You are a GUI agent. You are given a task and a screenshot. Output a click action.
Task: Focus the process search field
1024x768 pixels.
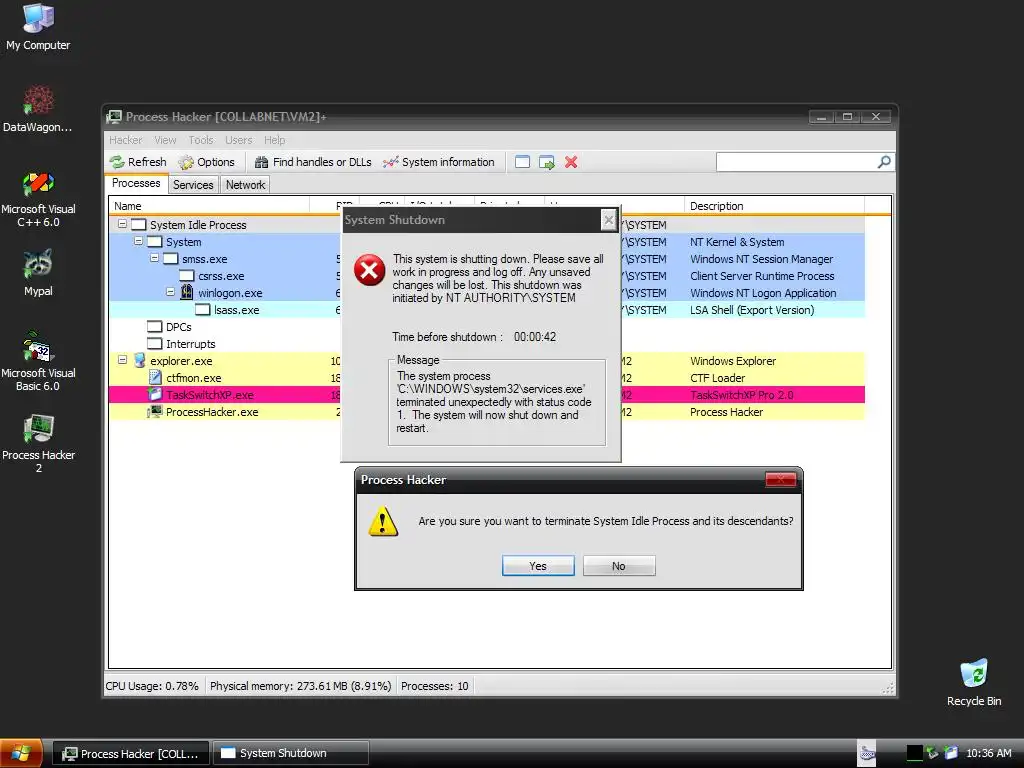[797, 161]
